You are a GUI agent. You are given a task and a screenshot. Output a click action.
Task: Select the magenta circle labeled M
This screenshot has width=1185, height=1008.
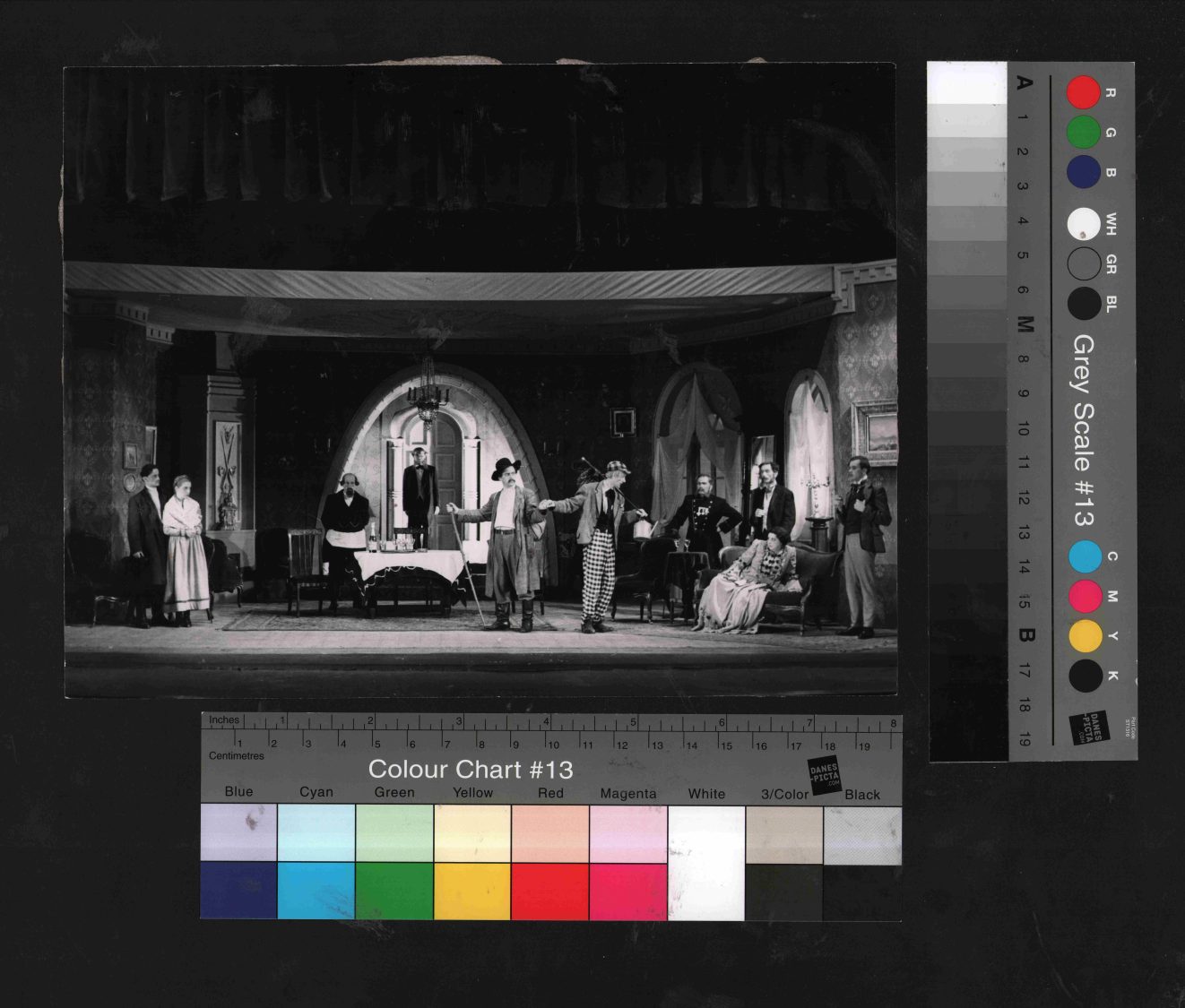pos(1085,596)
